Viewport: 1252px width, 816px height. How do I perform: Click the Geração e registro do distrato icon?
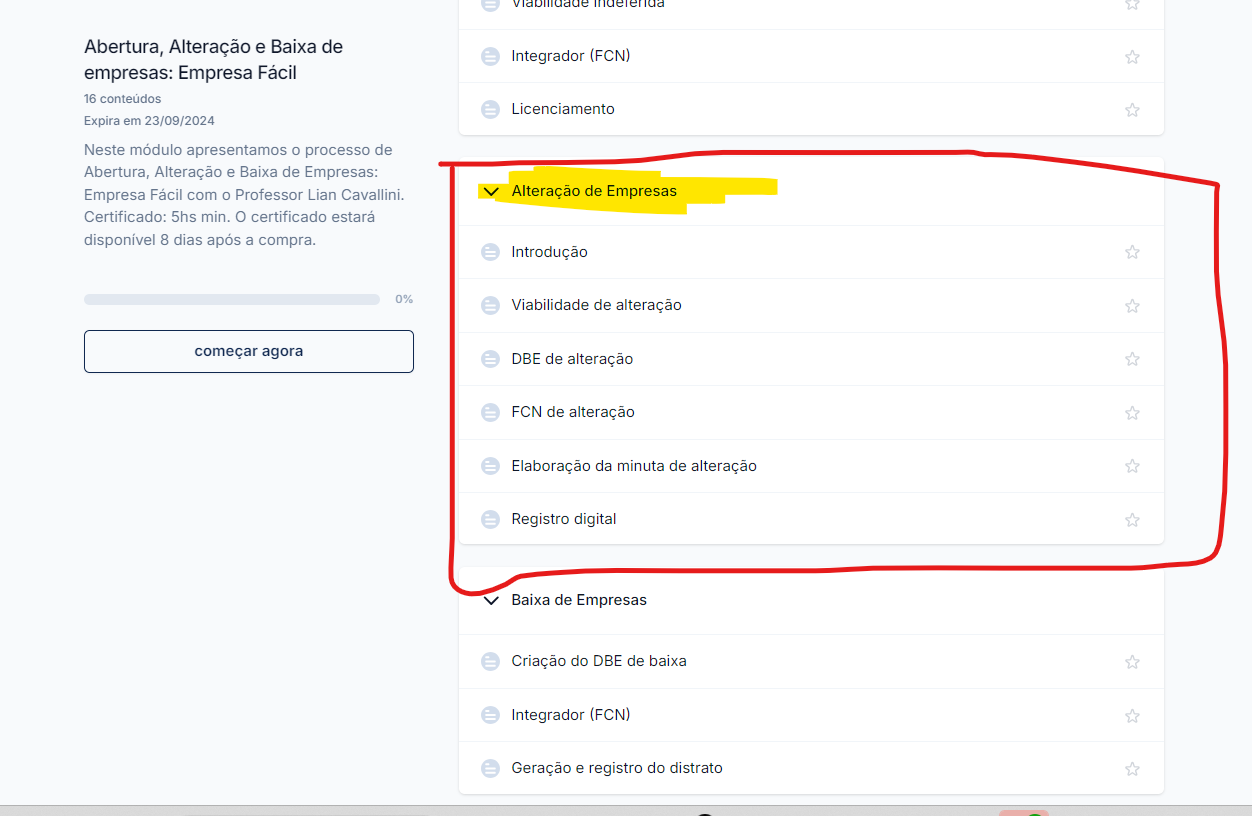[x=490, y=768]
